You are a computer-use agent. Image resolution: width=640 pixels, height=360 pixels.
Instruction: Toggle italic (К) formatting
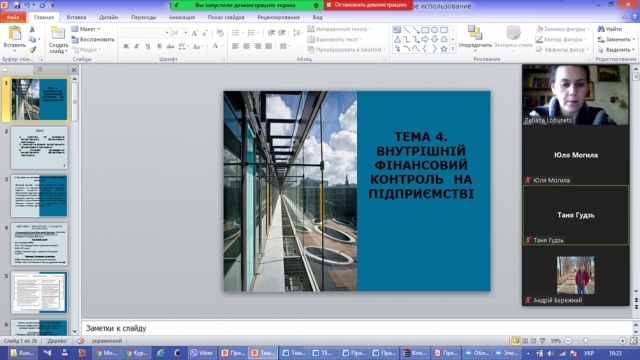137,46
